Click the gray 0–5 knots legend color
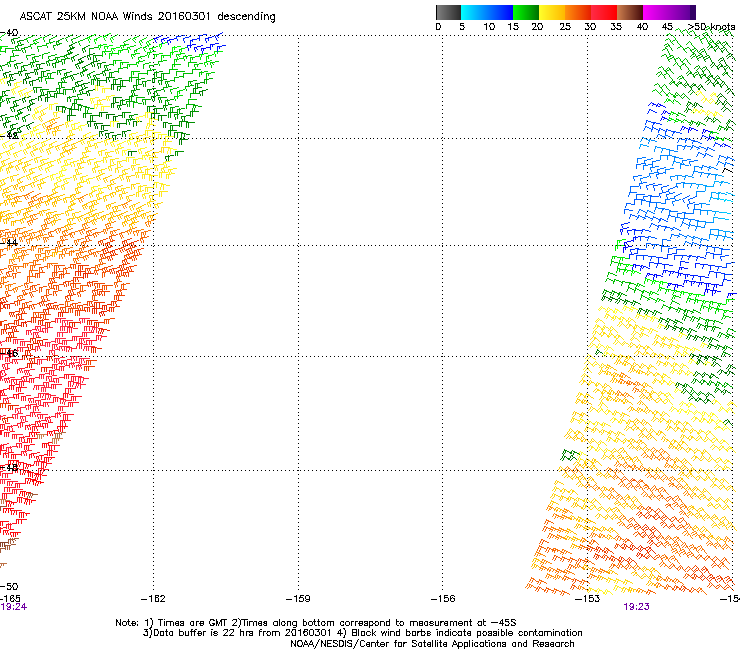This screenshot has width=740, height=650. click(448, 12)
